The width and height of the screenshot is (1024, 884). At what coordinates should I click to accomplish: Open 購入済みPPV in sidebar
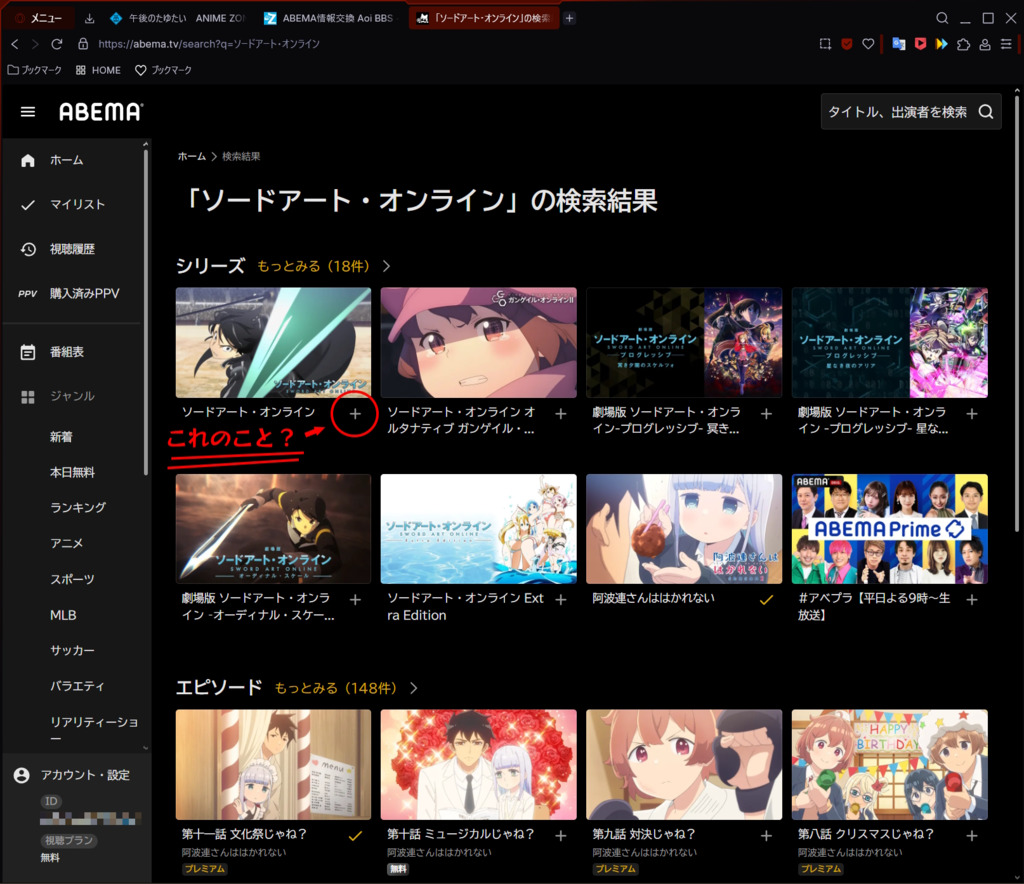click(84, 293)
